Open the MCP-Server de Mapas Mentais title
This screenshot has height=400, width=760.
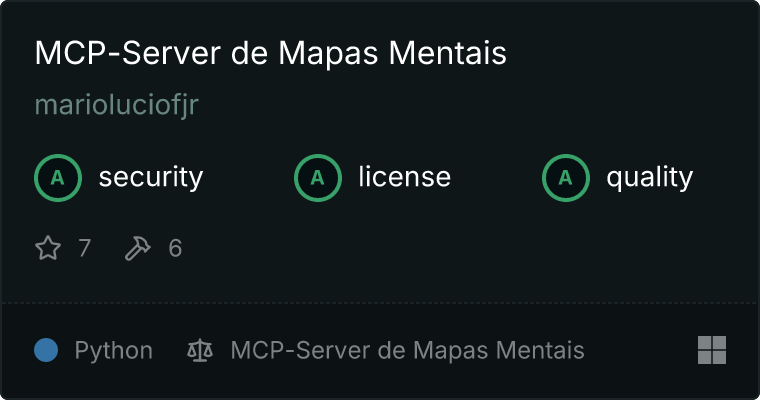[270, 52]
